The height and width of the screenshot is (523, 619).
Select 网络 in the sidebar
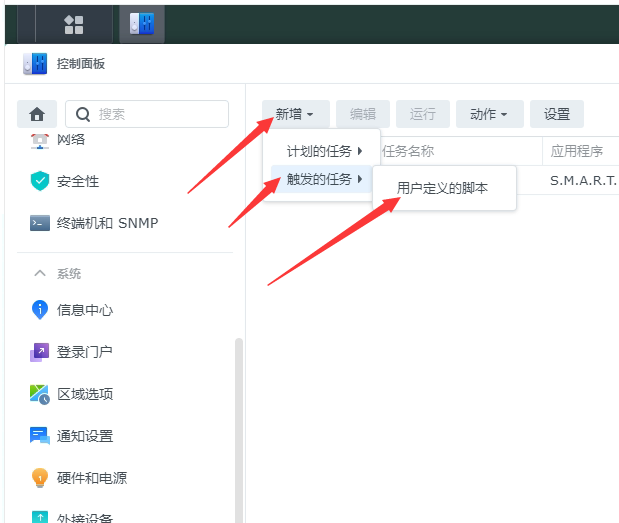click(71, 139)
